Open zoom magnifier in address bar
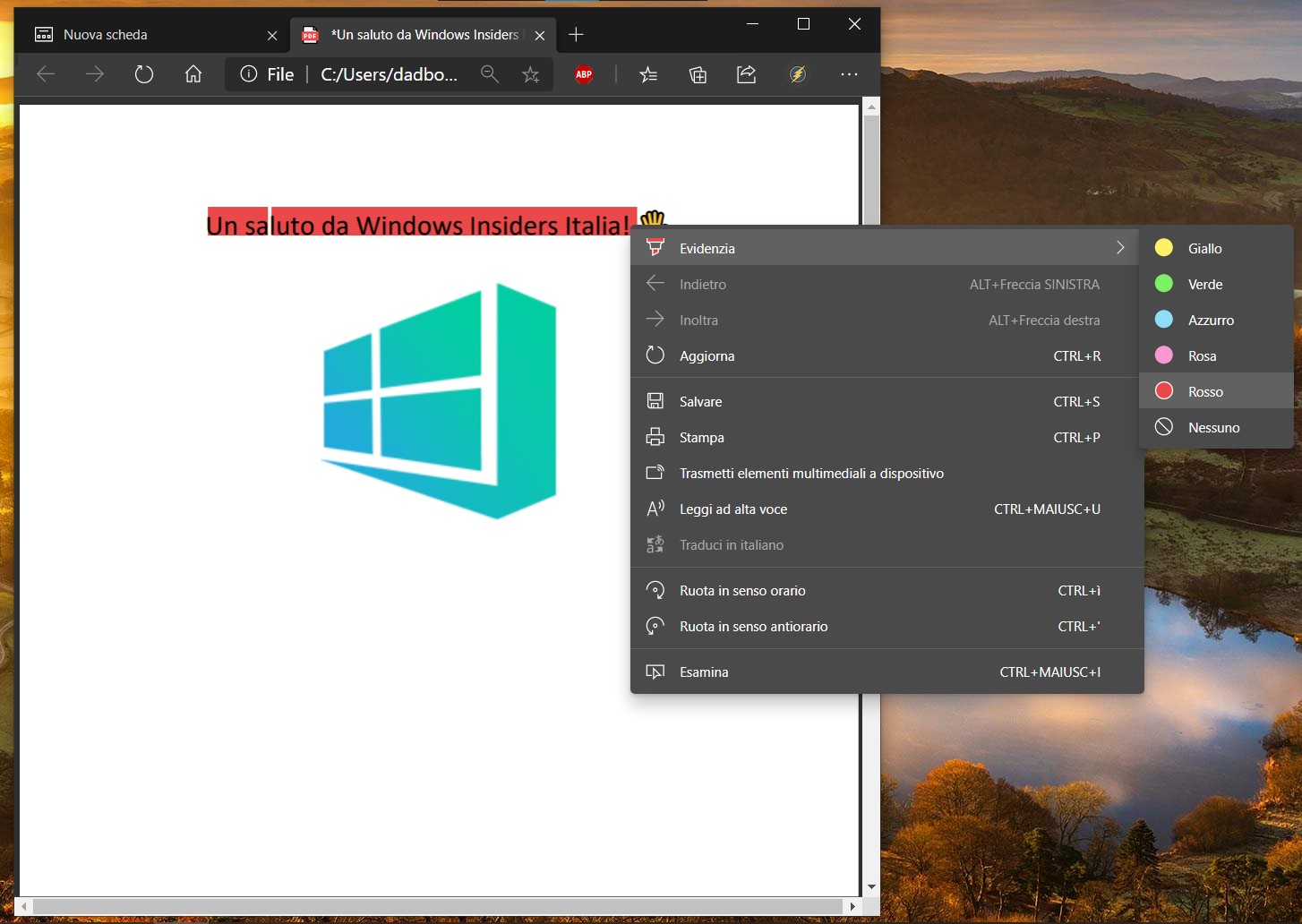 tap(489, 74)
